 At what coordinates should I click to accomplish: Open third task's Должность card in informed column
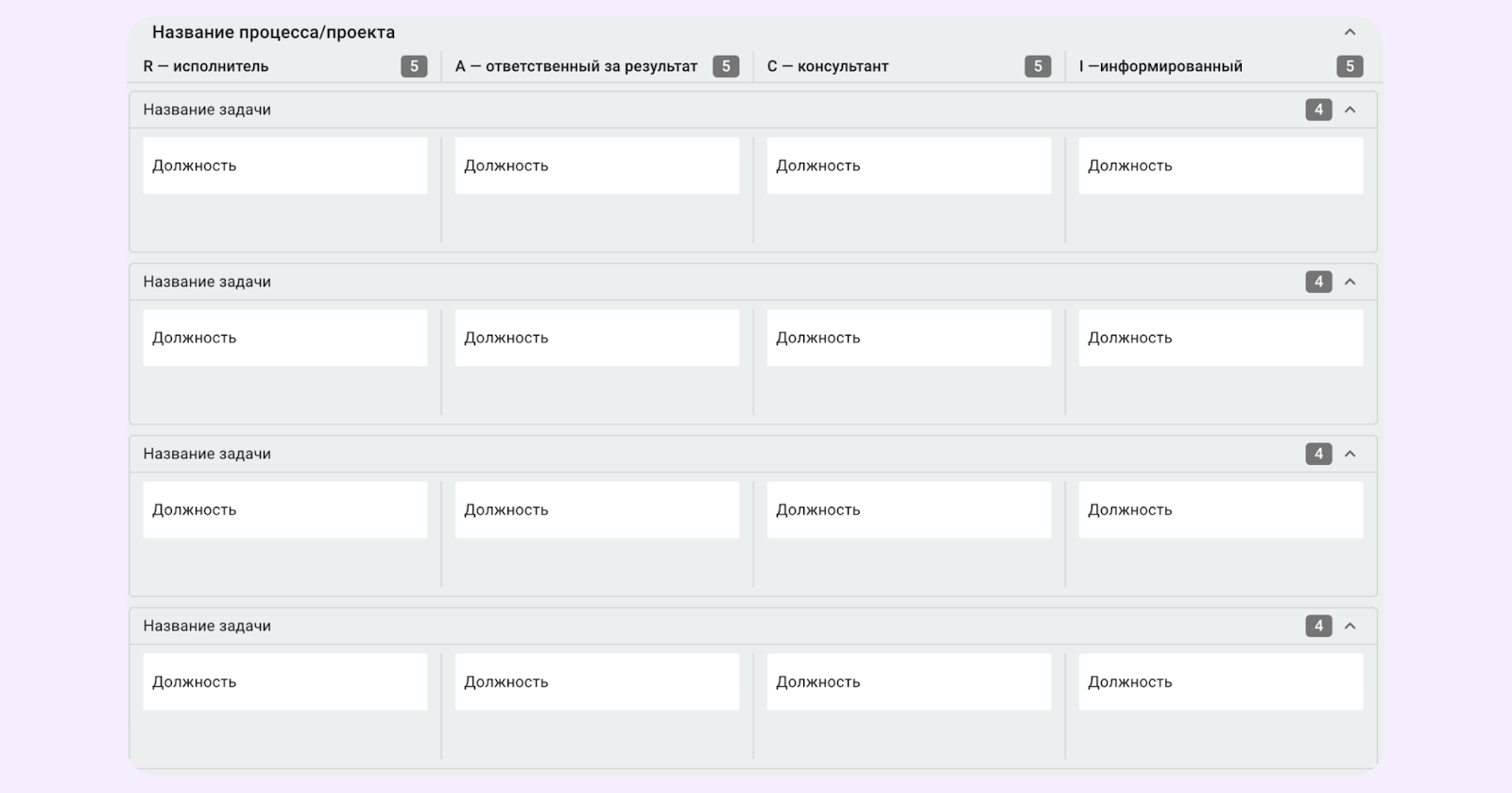[x=1220, y=509]
